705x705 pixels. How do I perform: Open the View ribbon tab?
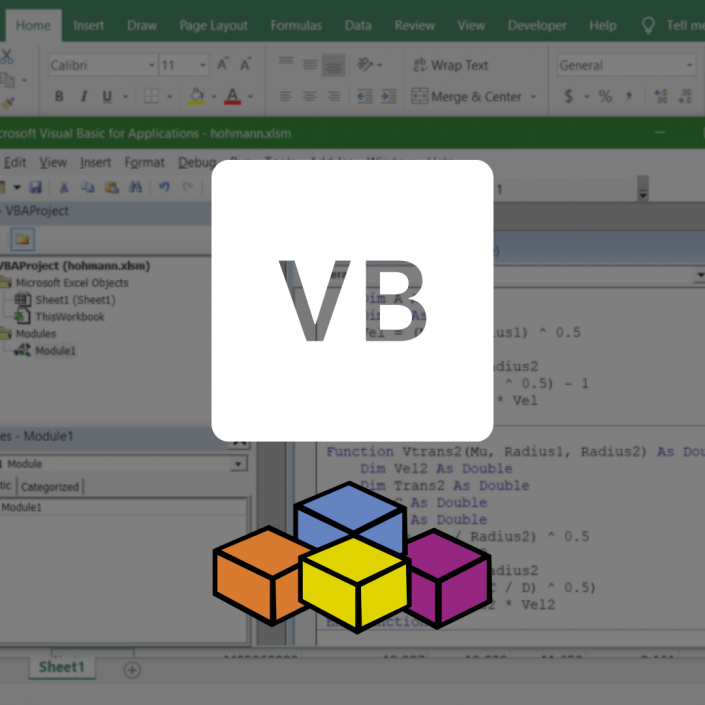point(471,26)
